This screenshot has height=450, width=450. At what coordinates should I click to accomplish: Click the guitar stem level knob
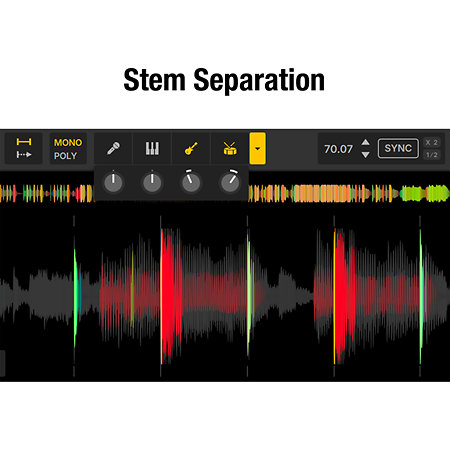pos(191,182)
